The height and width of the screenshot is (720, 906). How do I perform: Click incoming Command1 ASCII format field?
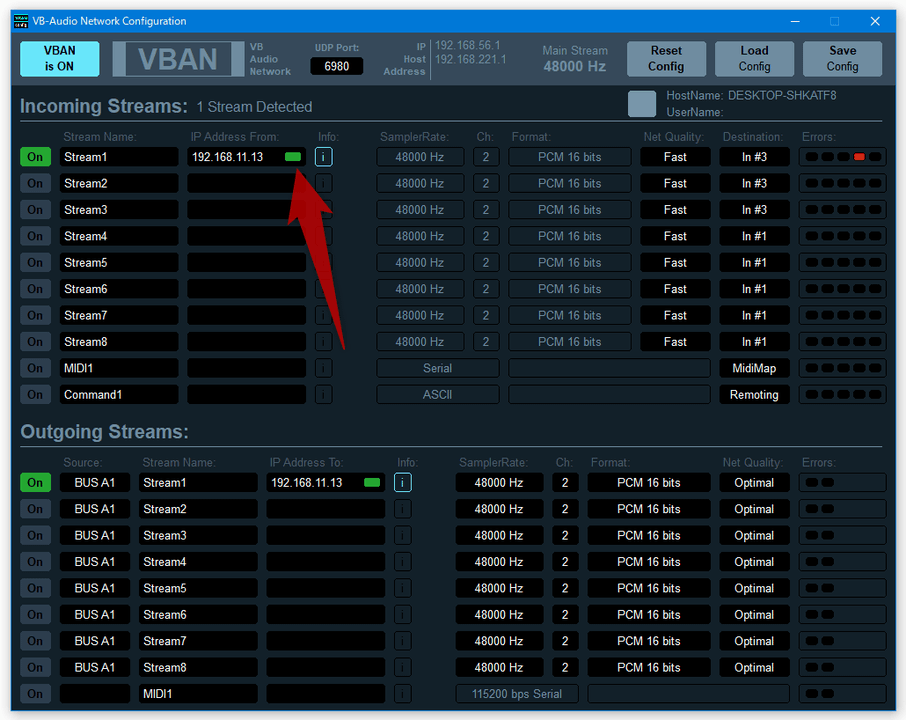pyautogui.click(x=437, y=395)
